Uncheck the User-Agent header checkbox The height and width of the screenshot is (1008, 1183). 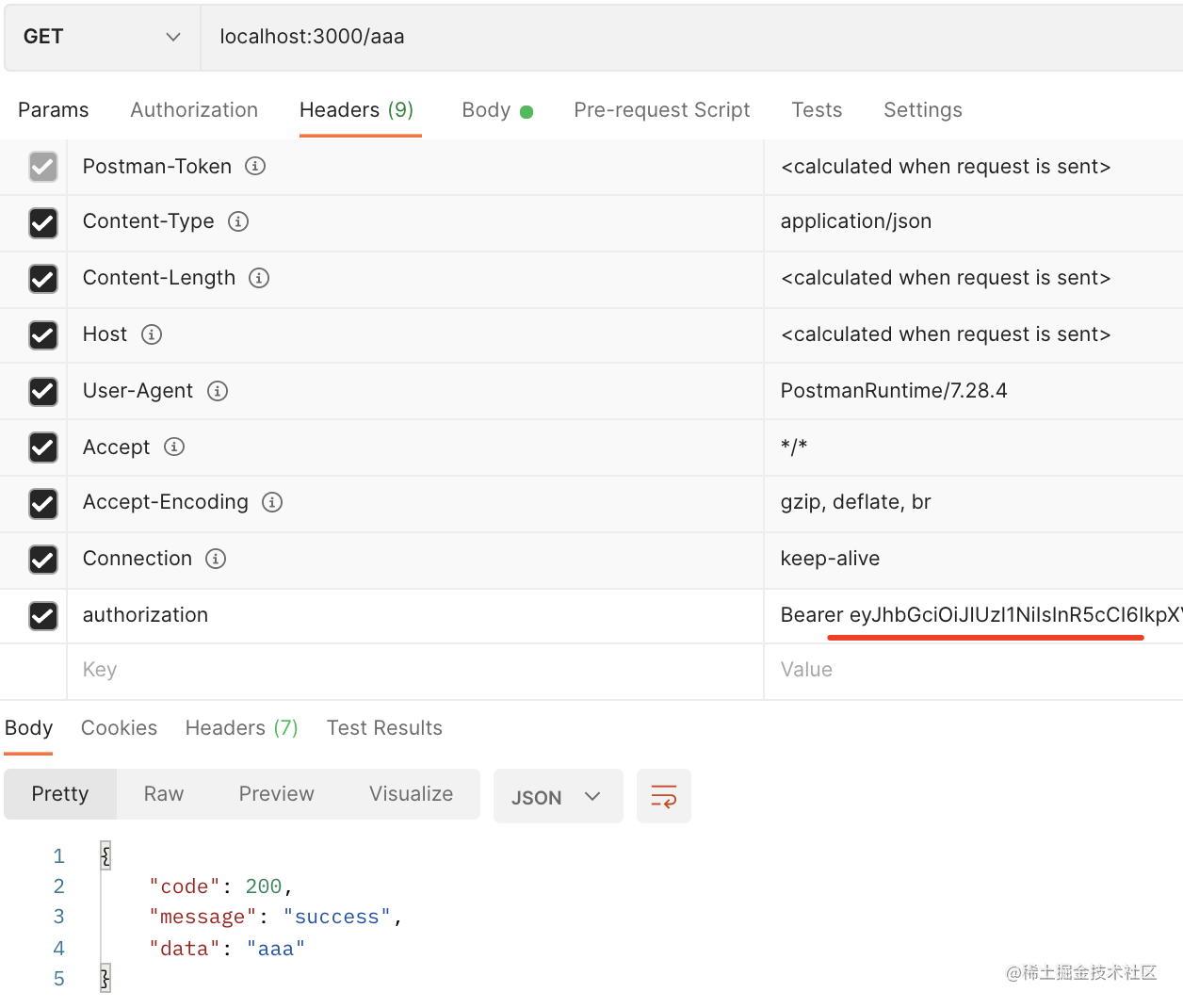point(43,392)
